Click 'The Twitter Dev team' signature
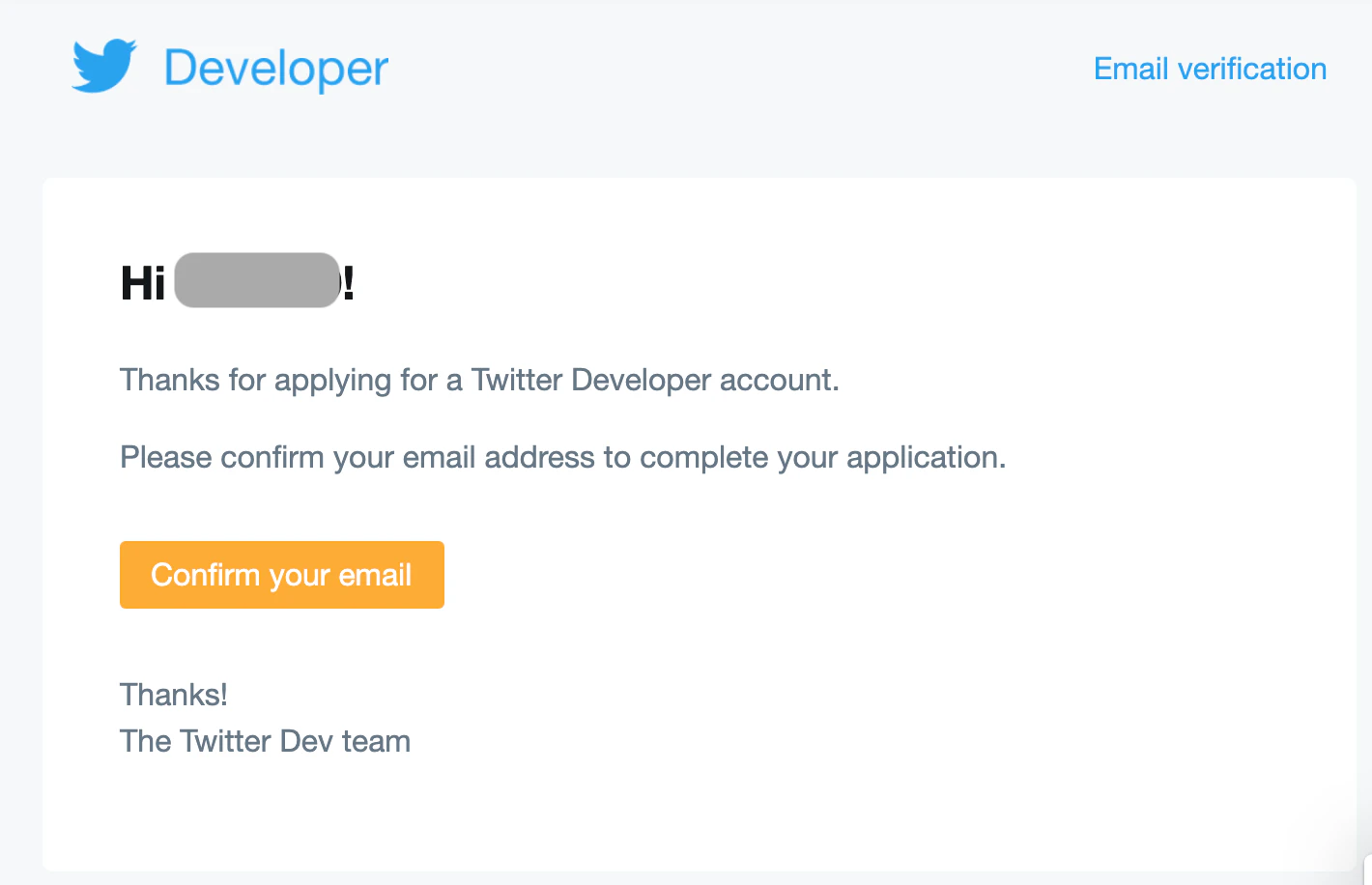The width and height of the screenshot is (1372, 885). [x=266, y=741]
